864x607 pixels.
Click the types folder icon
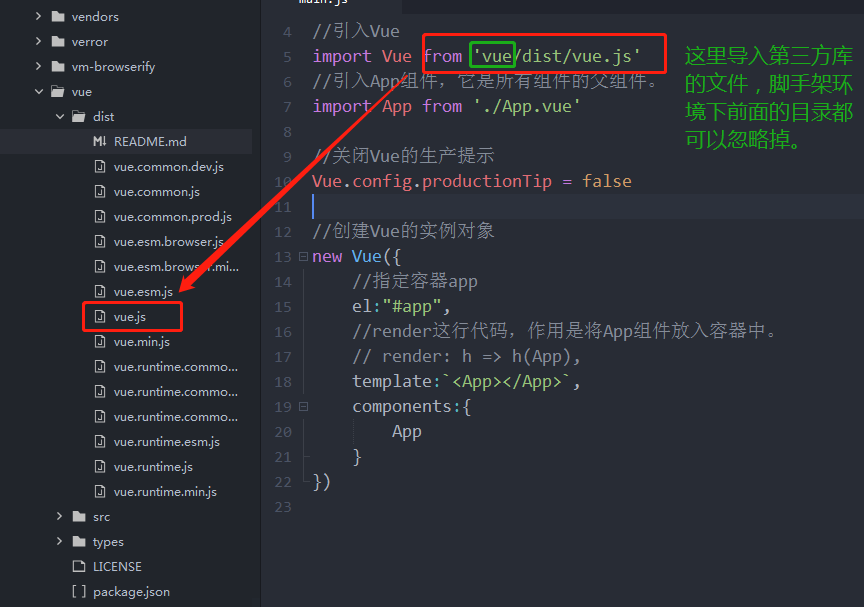[79, 541]
